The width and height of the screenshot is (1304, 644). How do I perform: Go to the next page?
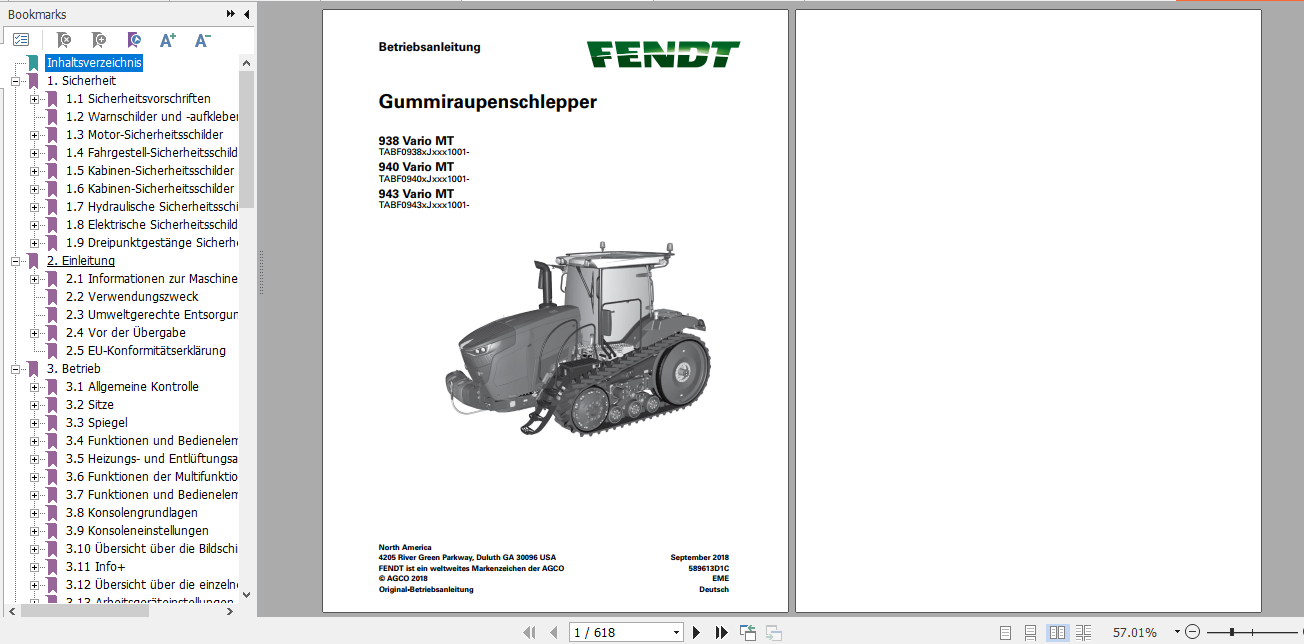tap(696, 632)
